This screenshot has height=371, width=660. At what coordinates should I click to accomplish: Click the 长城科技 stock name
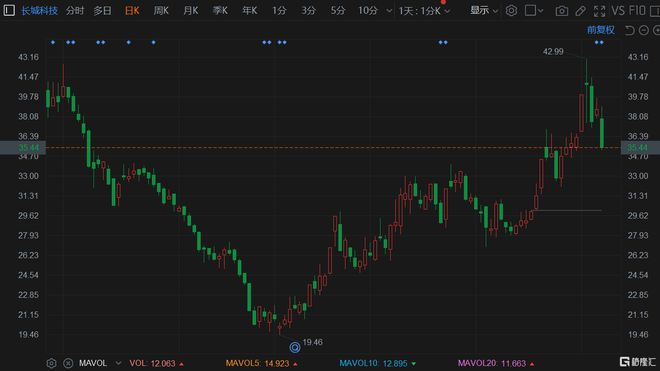40,11
